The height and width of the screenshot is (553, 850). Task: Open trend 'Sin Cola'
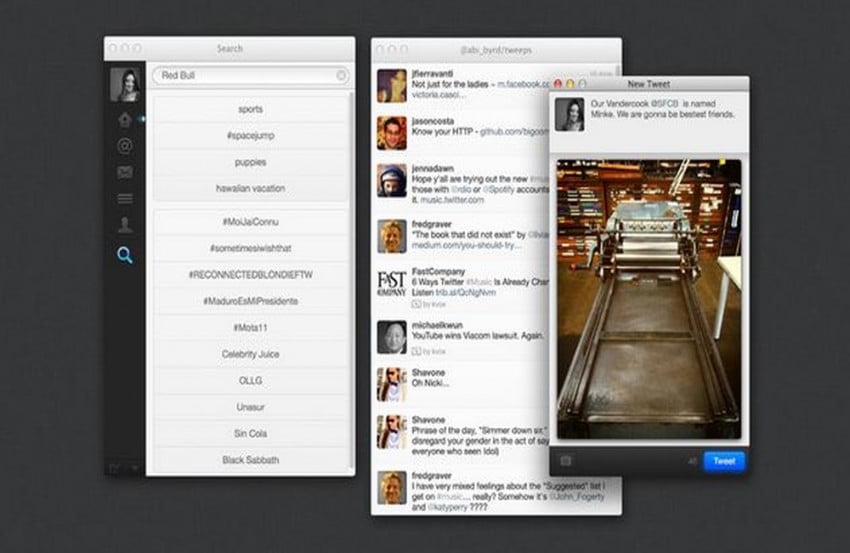(250, 434)
